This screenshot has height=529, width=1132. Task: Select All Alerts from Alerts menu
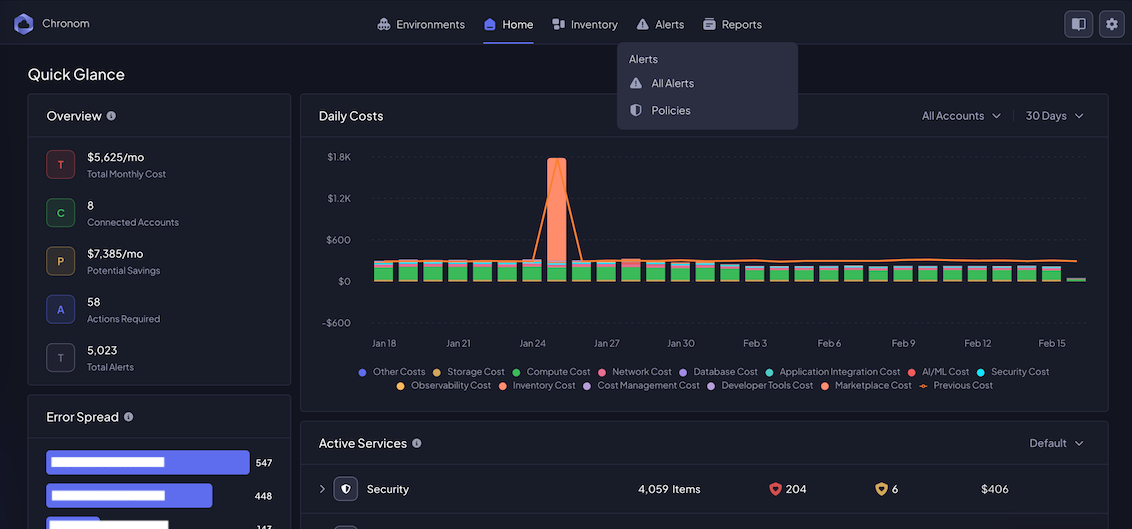click(672, 84)
